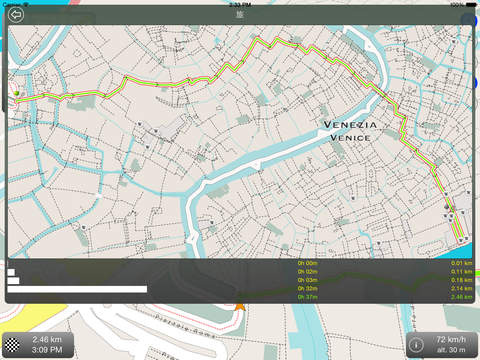Image resolution: width=480 pixels, height=360 pixels.
Task: Select the green start marker on the route
Action: (x=16, y=93)
